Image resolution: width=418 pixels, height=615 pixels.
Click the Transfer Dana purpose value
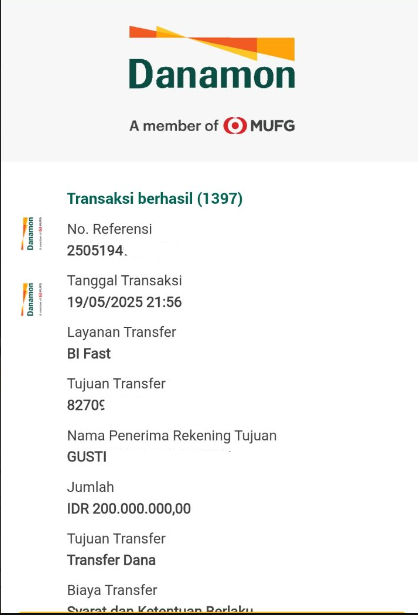(x=111, y=560)
